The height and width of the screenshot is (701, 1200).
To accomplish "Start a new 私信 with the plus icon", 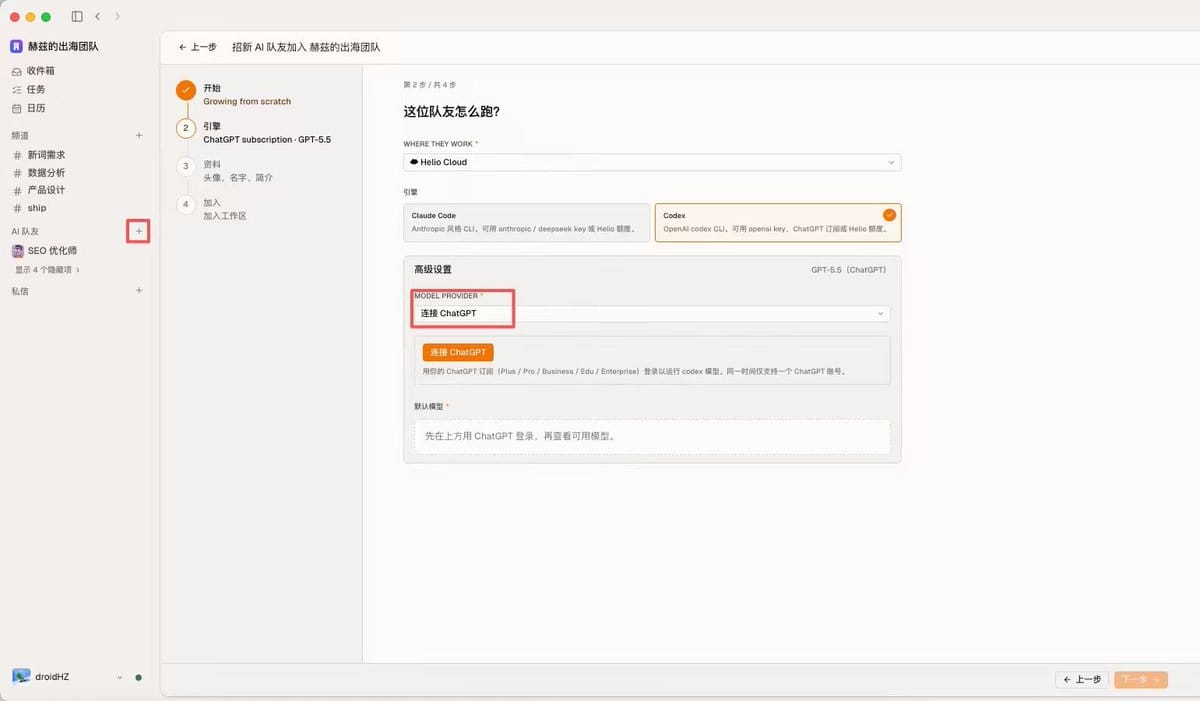I will coord(139,291).
